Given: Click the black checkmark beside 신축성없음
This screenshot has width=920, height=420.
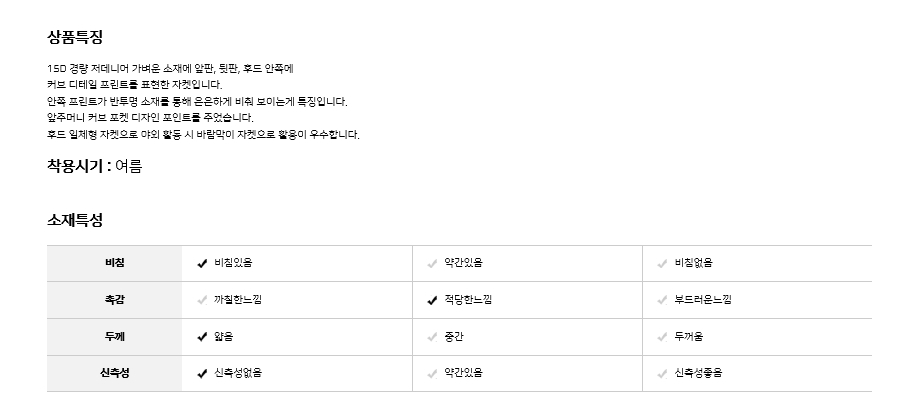Looking at the screenshot, I should (x=202, y=373).
